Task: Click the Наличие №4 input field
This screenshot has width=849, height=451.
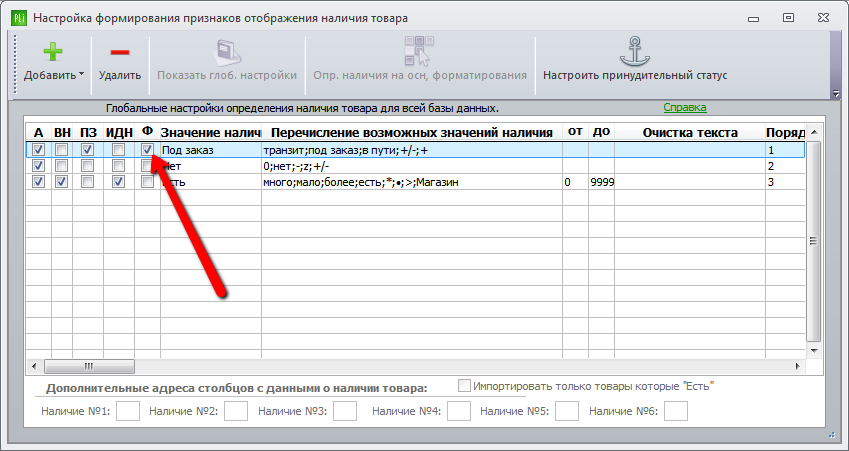Action: [459, 411]
